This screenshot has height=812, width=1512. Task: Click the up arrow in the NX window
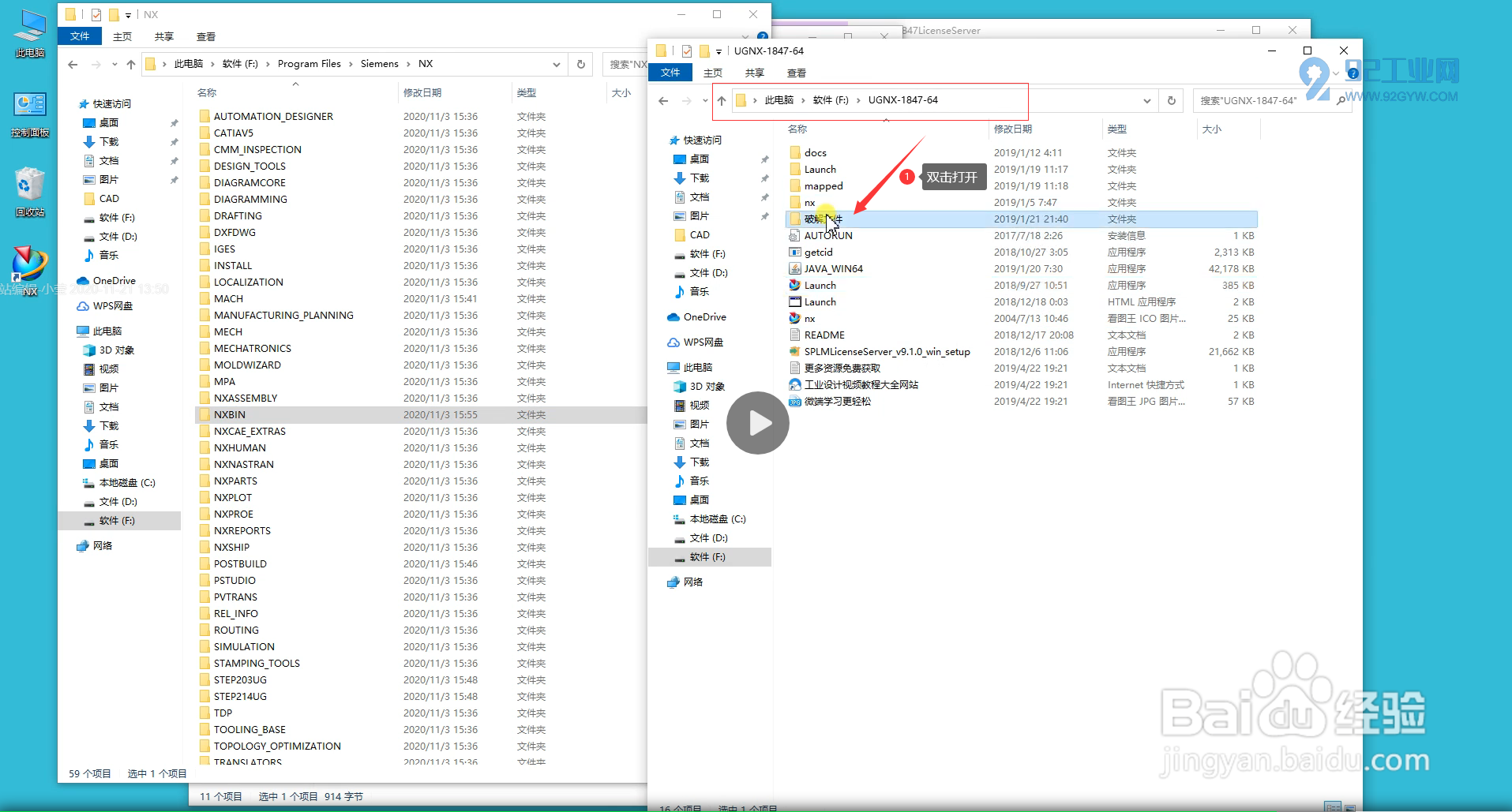[131, 64]
